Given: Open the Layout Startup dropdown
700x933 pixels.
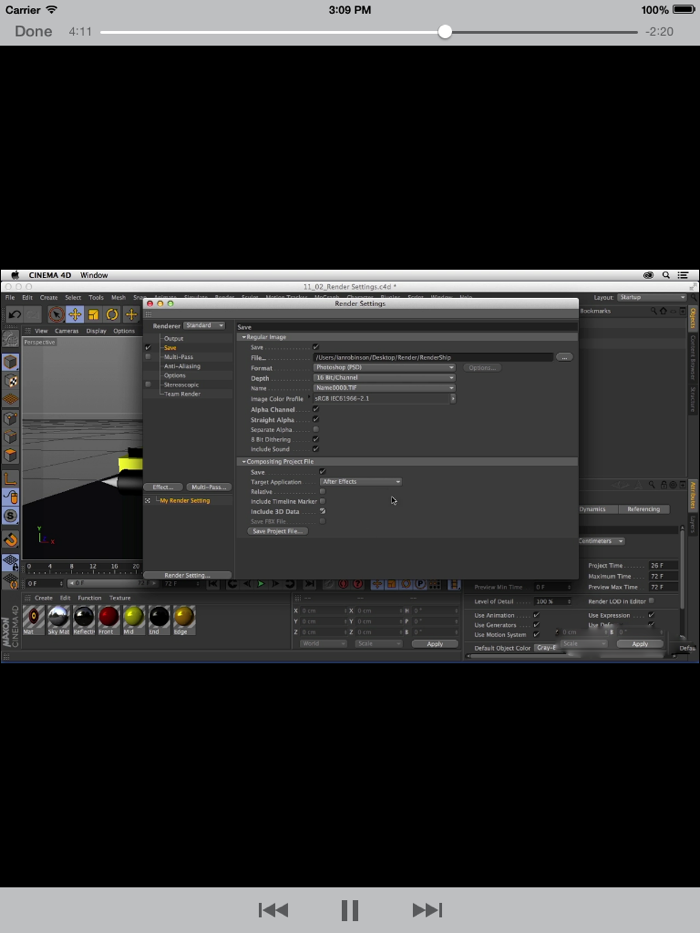Looking at the screenshot, I should click(651, 298).
